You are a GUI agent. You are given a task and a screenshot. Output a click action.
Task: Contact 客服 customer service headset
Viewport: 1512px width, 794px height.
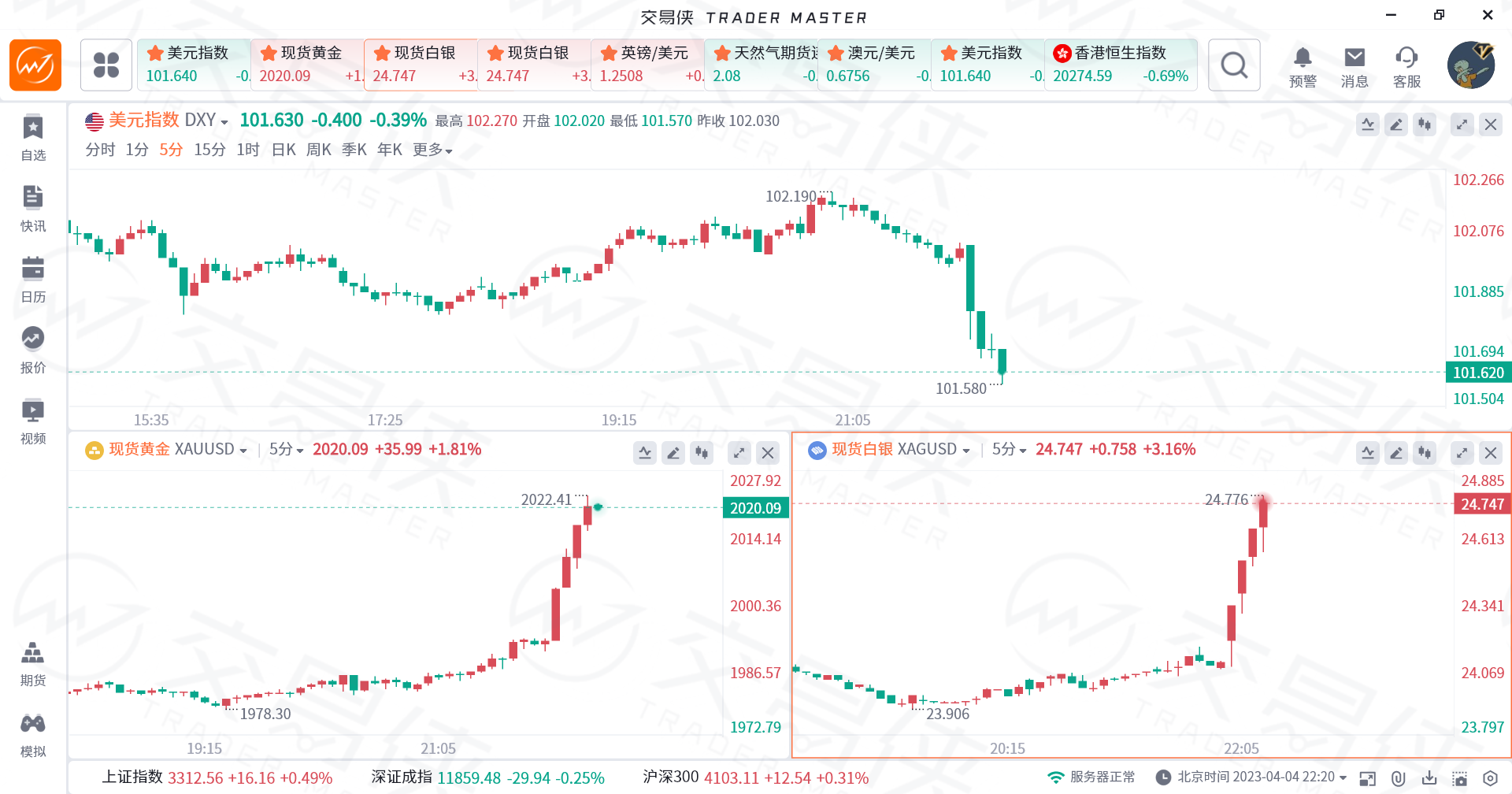tap(1406, 67)
